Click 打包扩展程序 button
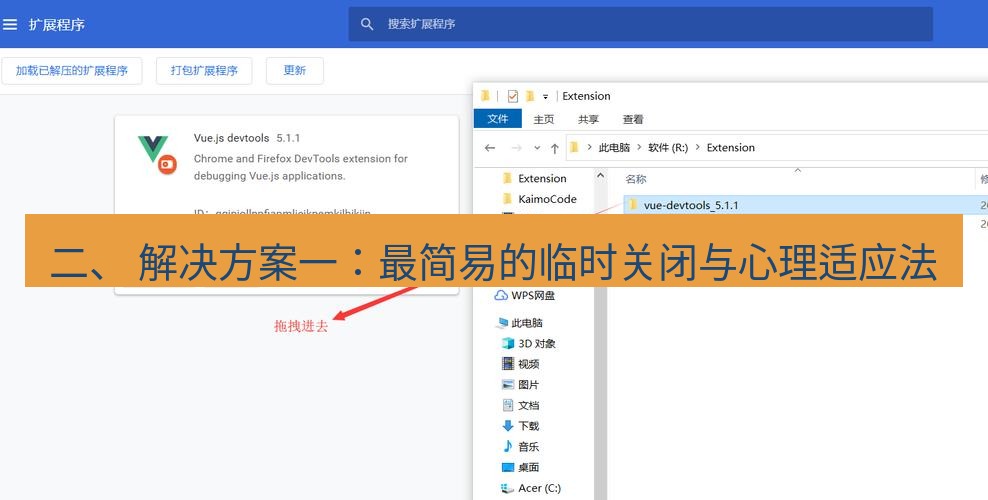This screenshot has height=500, width=988. 204,71
